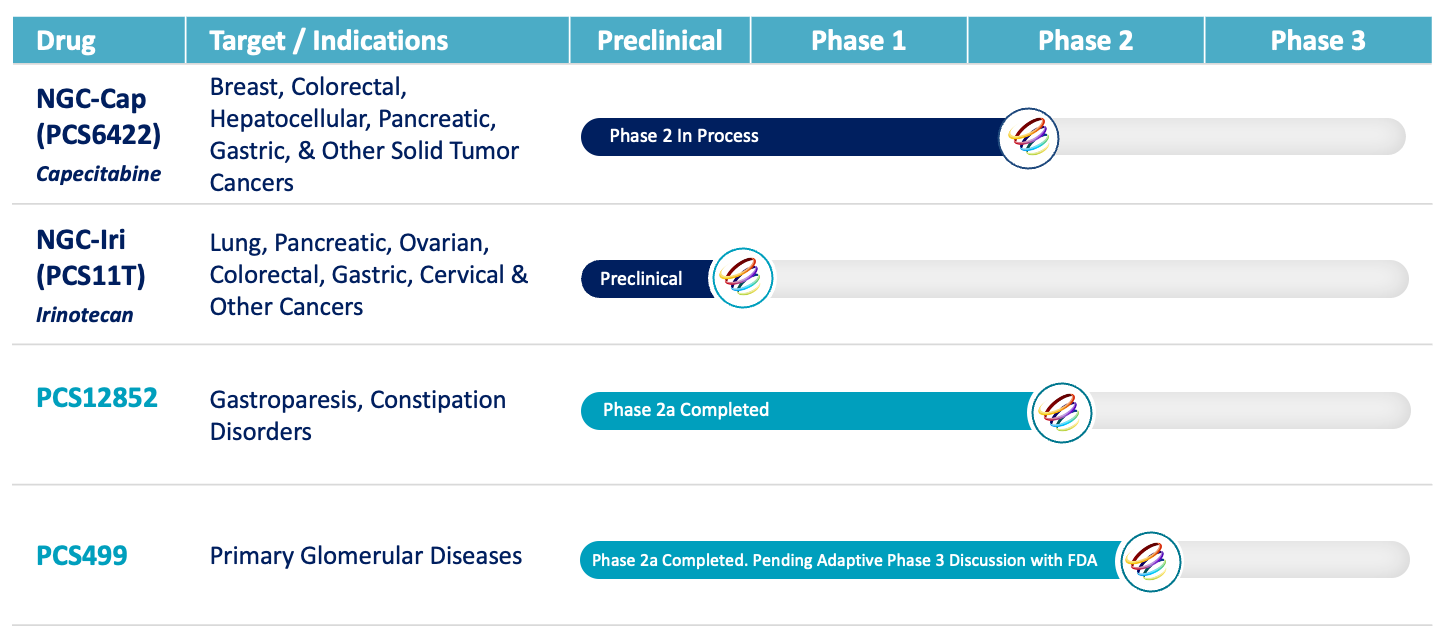Click the swirl logo on NGC-Cap progress bar

point(1029,138)
